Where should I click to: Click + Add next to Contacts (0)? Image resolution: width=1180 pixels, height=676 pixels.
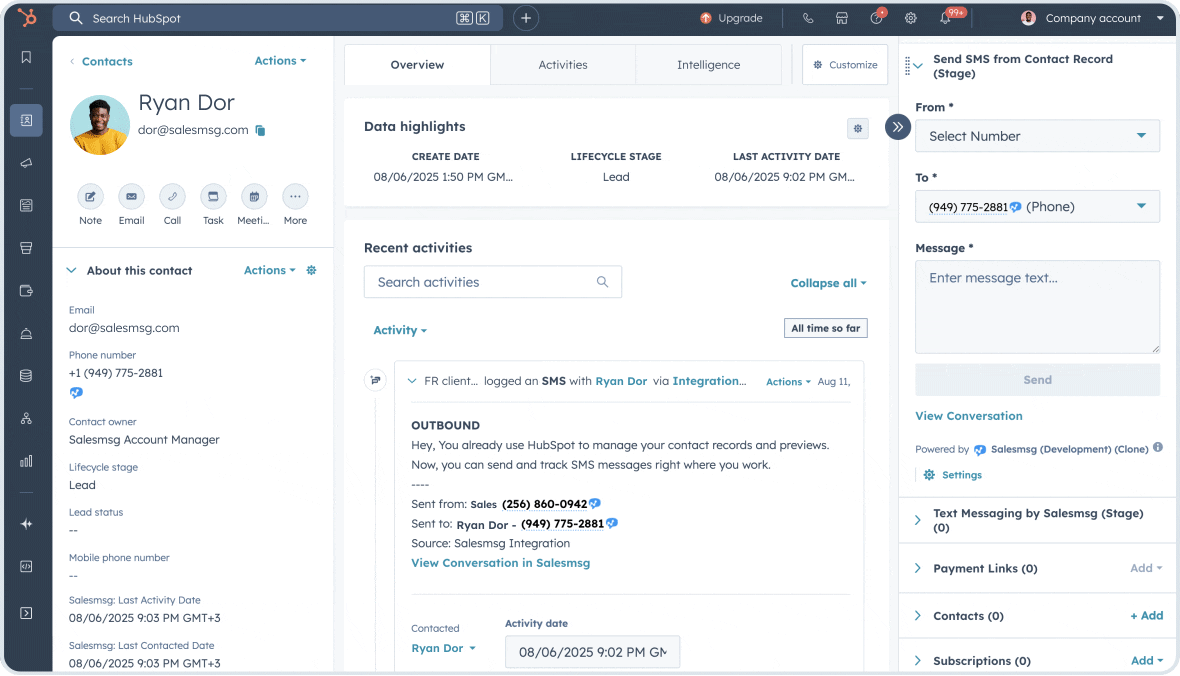[x=1147, y=616]
